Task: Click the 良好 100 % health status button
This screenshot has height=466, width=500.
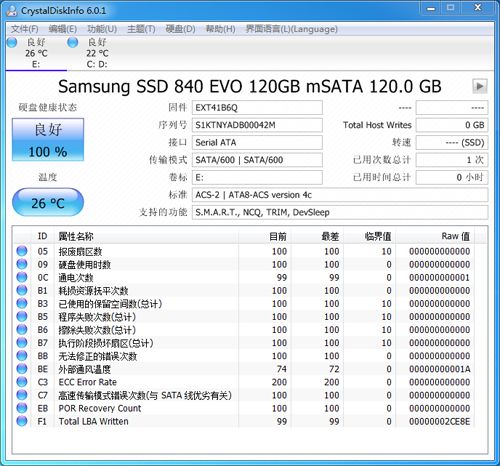Action: pos(48,140)
